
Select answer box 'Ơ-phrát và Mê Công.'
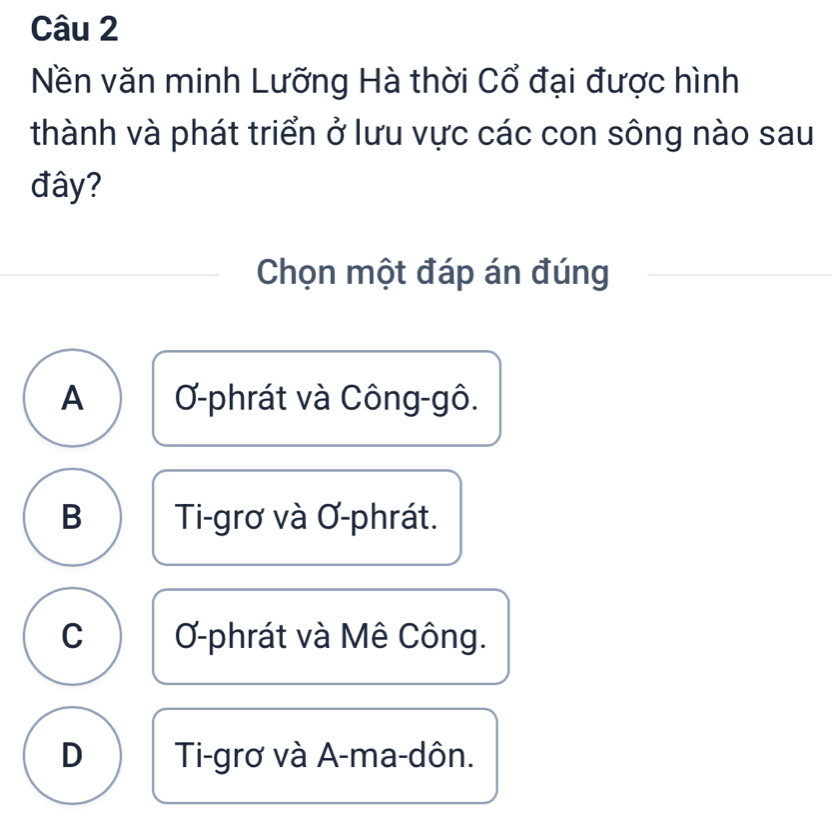(330, 636)
